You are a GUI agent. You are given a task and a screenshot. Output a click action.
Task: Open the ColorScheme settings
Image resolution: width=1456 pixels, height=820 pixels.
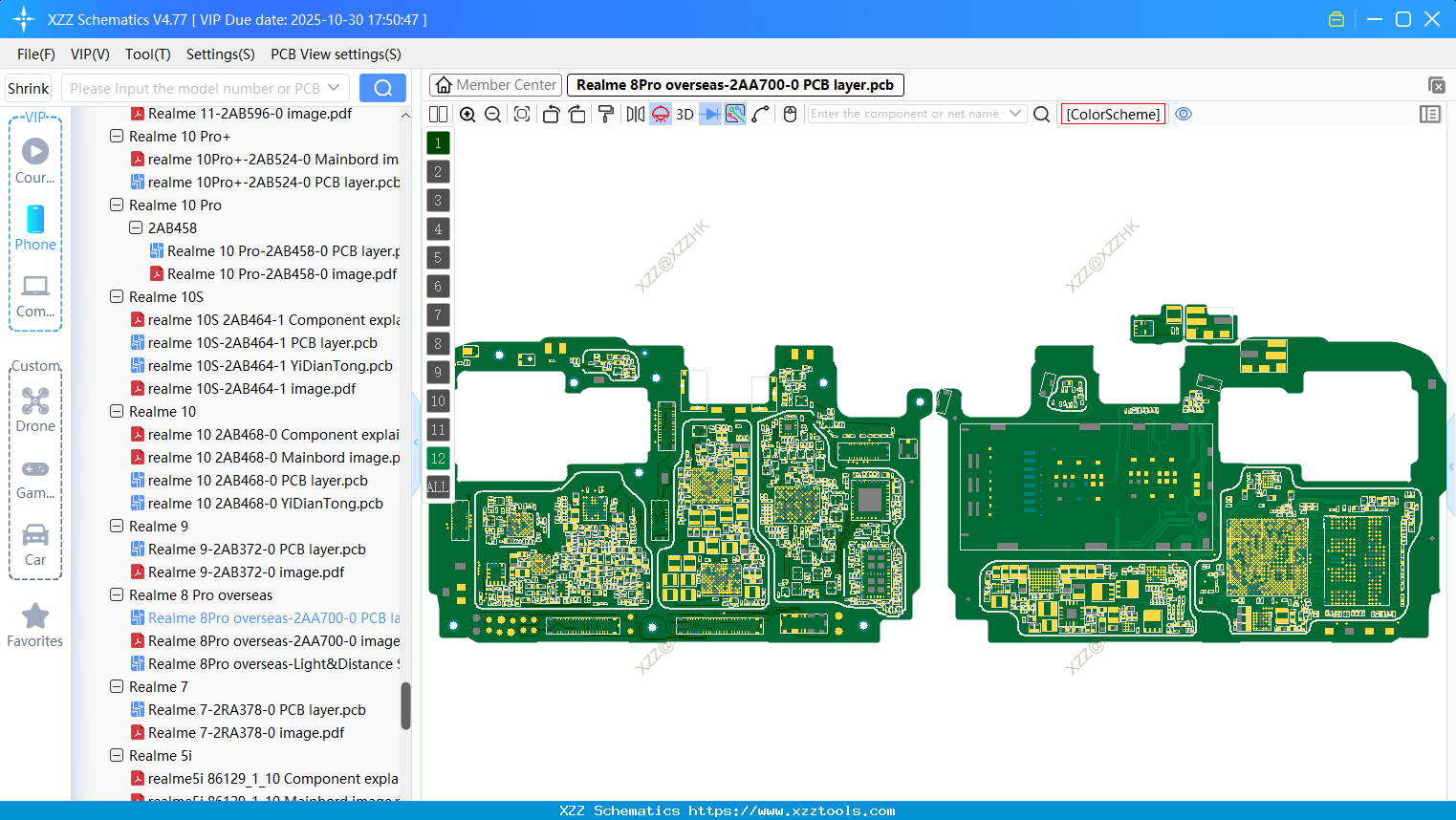(1113, 114)
